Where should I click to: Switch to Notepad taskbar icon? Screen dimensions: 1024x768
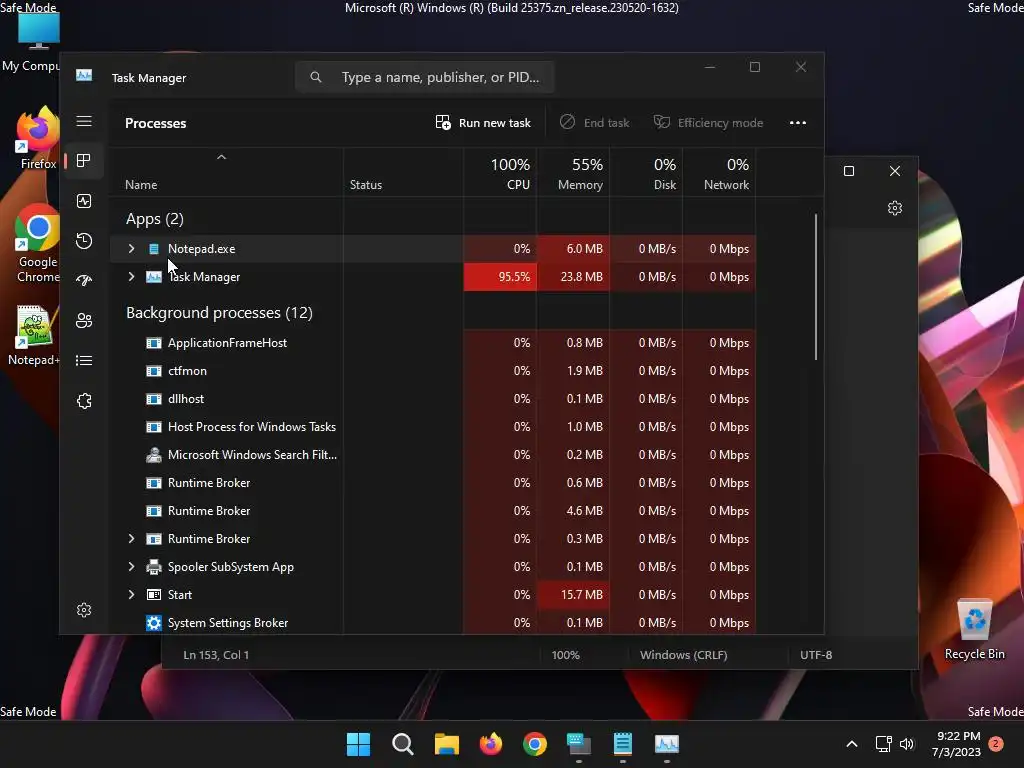pyautogui.click(x=623, y=744)
